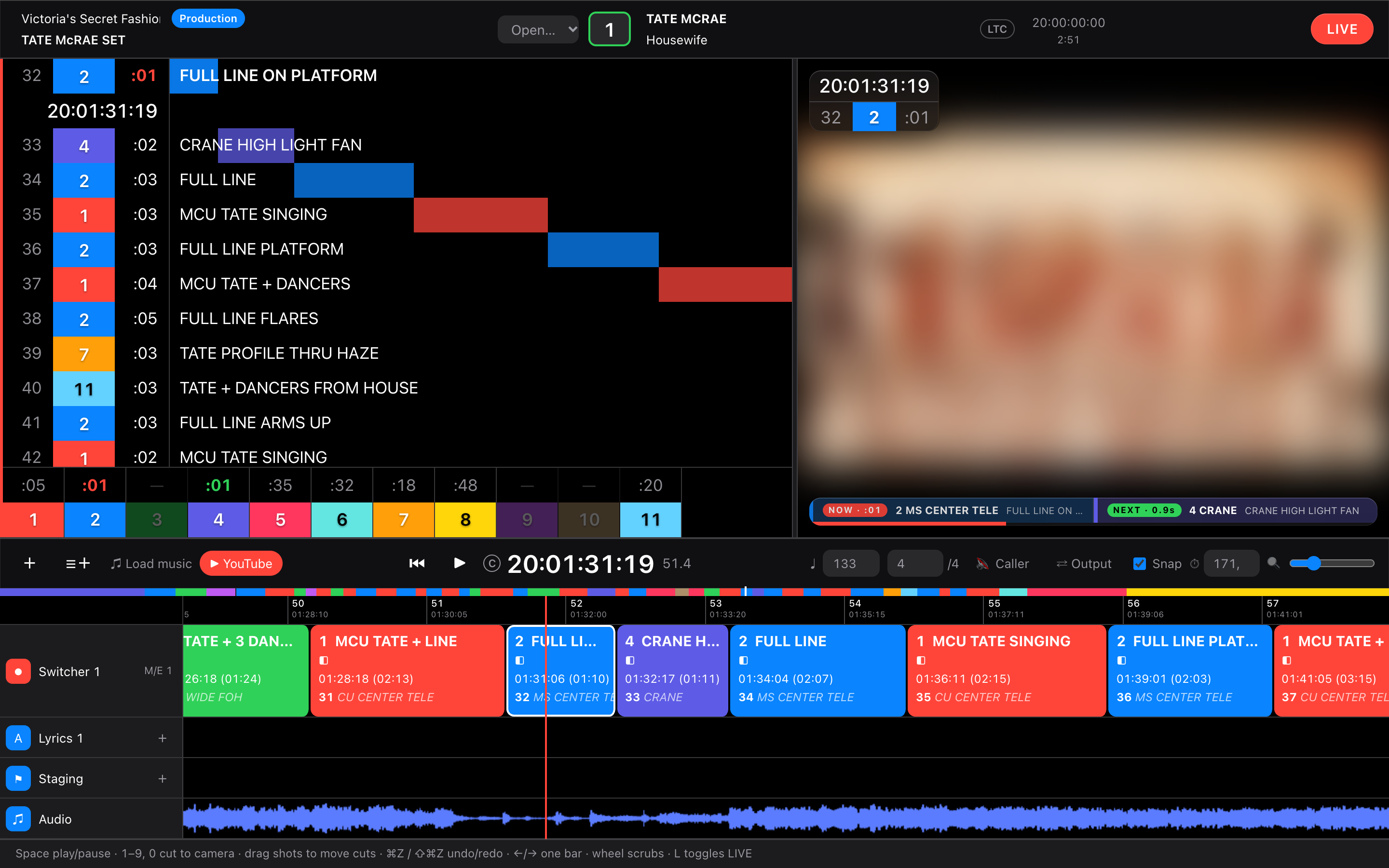
Task: Add a lane to Lyrics 1 track
Action: coord(163,738)
